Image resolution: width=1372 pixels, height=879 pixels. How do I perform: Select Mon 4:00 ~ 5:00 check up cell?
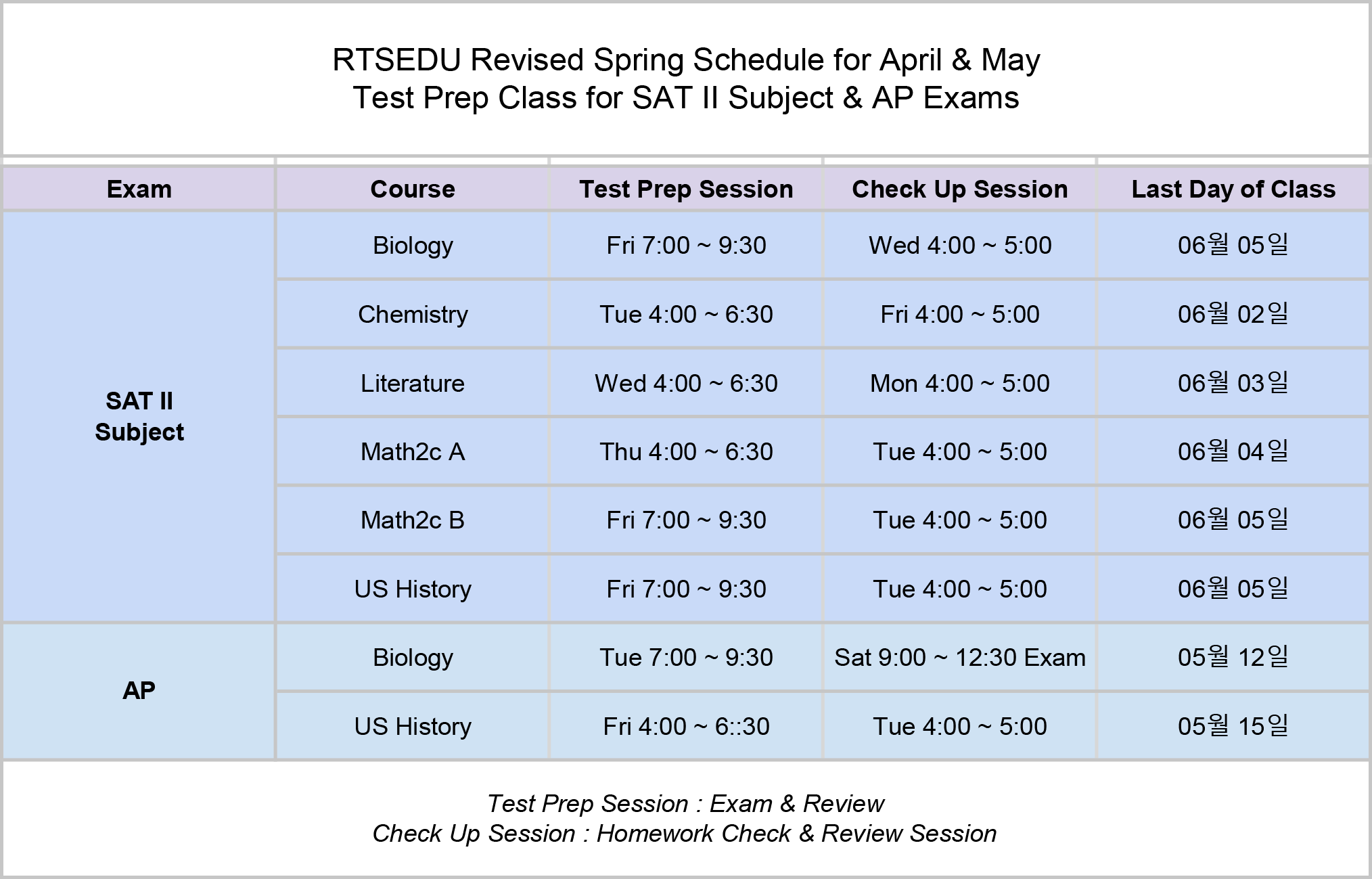coord(959,383)
